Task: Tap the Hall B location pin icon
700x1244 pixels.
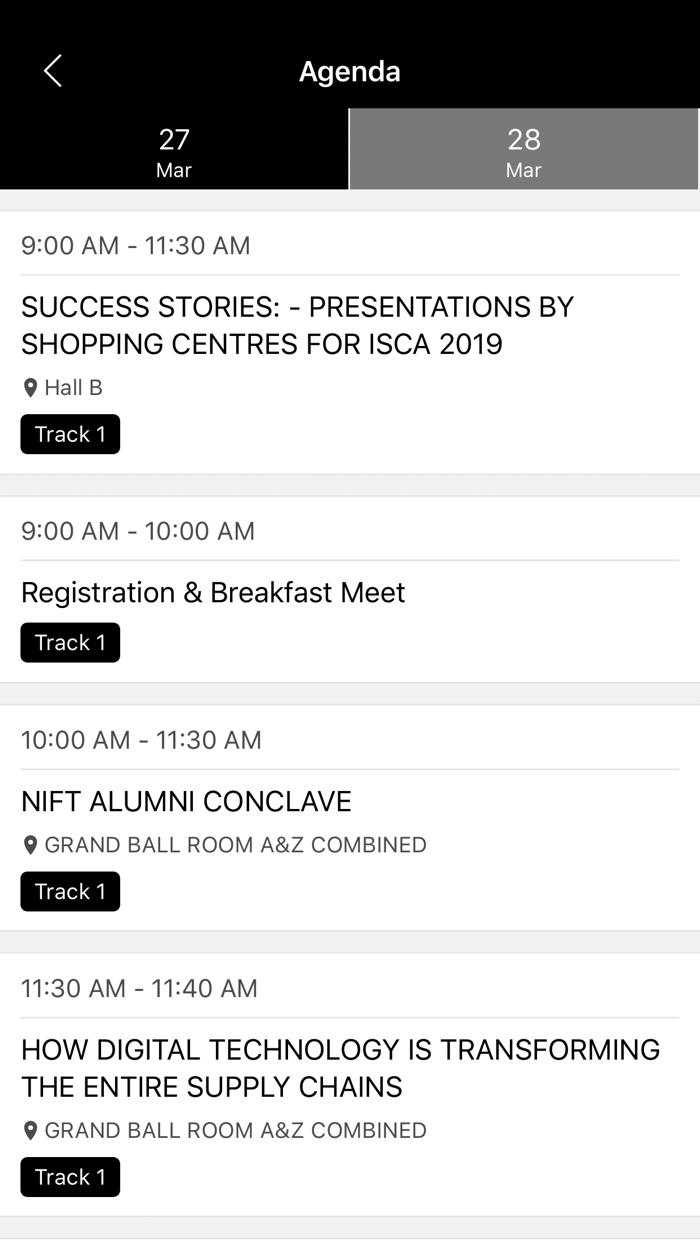Action: (x=30, y=388)
